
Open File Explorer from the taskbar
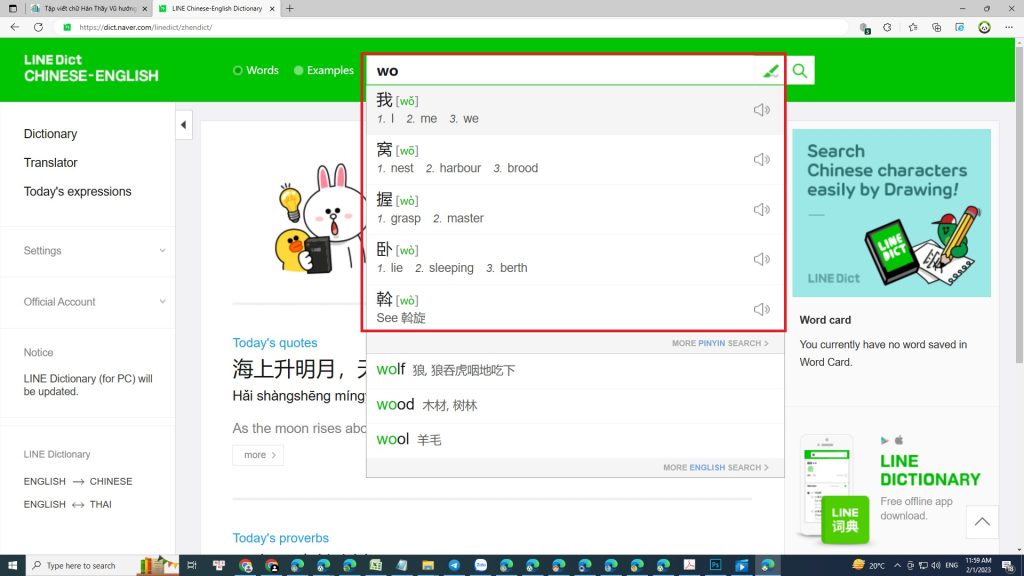[428, 566]
